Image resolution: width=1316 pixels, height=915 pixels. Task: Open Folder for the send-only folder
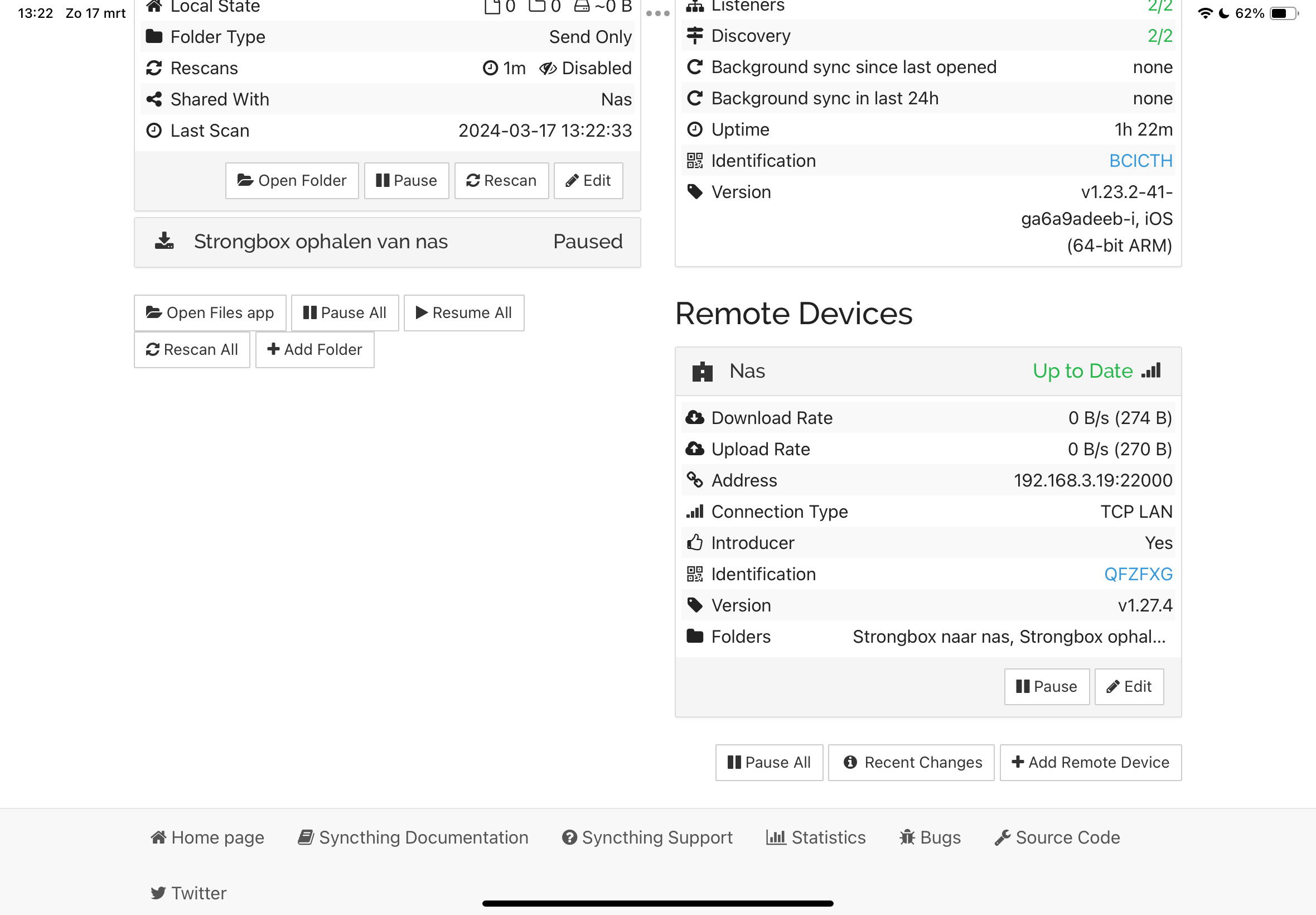292,181
